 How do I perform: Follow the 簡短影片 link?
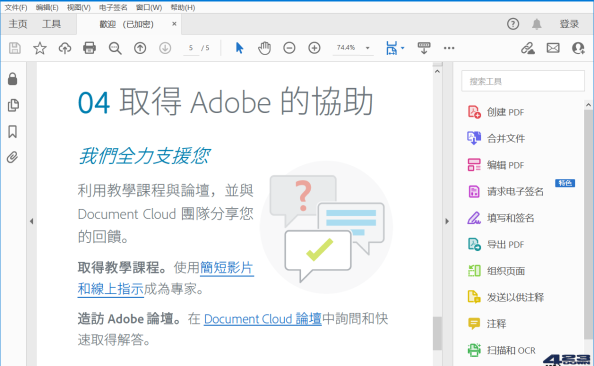click(x=227, y=268)
